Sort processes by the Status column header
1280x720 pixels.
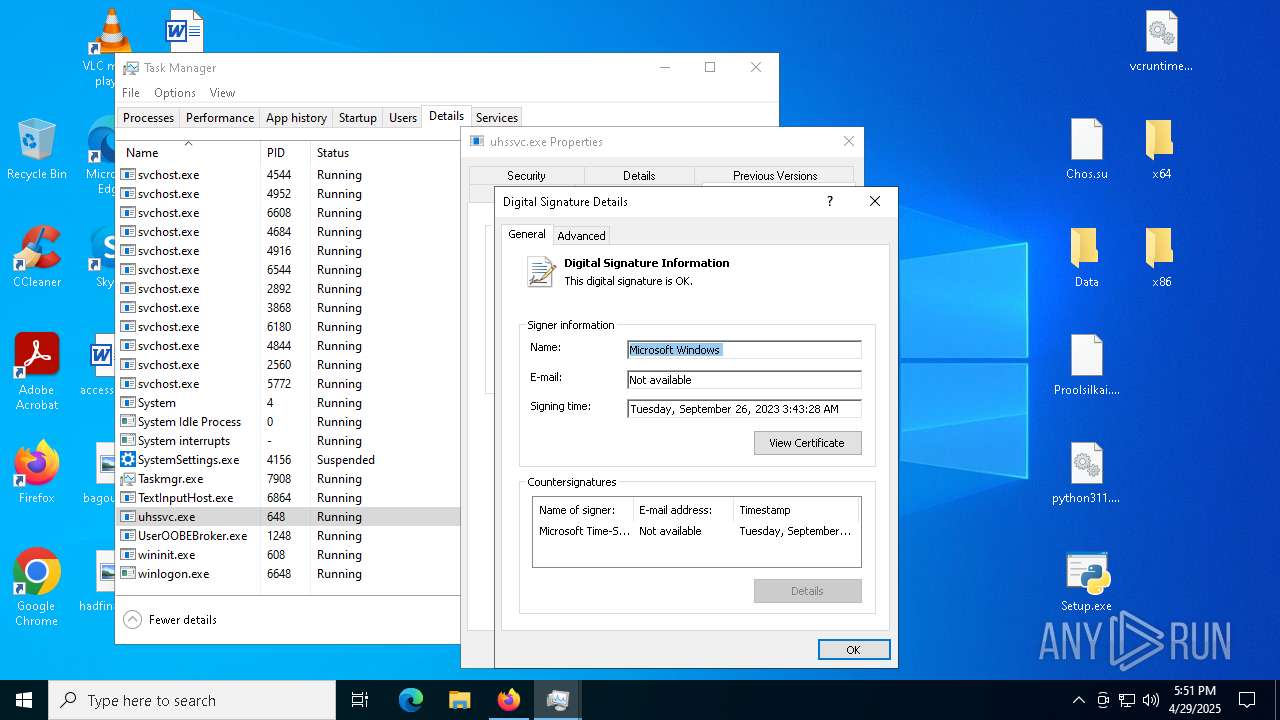coord(385,152)
